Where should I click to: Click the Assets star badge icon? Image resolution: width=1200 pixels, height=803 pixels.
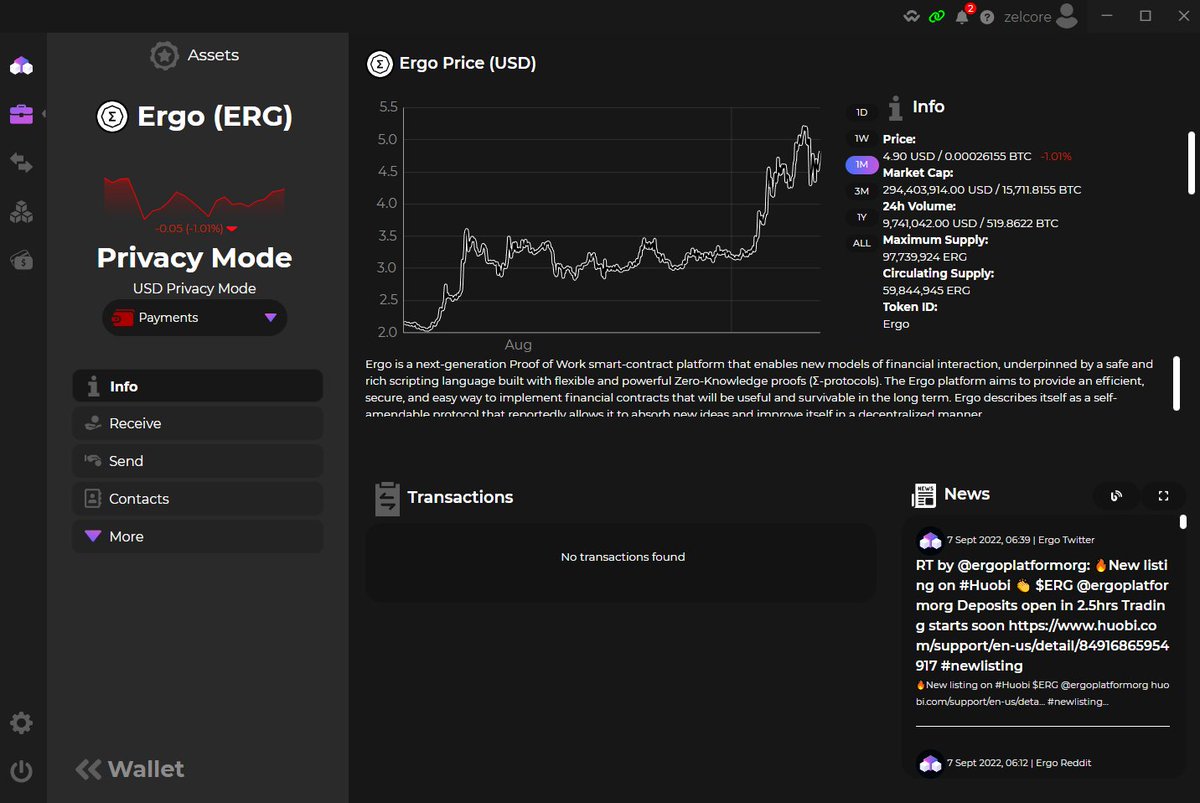[x=164, y=55]
